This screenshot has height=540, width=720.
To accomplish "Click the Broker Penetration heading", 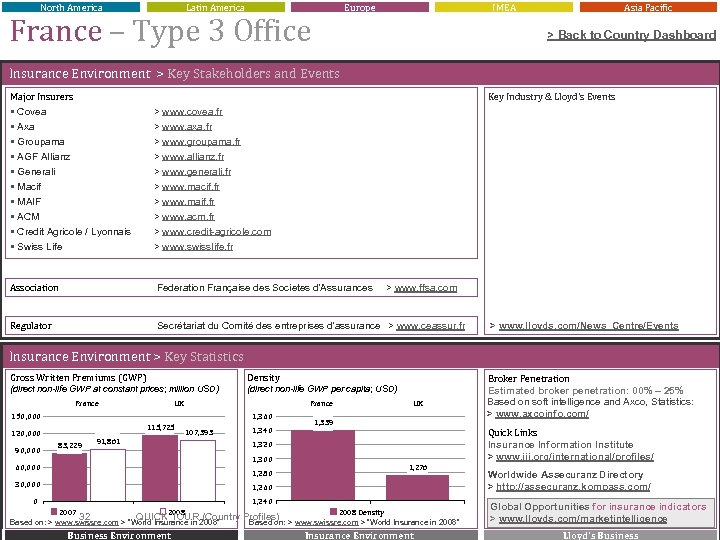I will (x=529, y=379).
